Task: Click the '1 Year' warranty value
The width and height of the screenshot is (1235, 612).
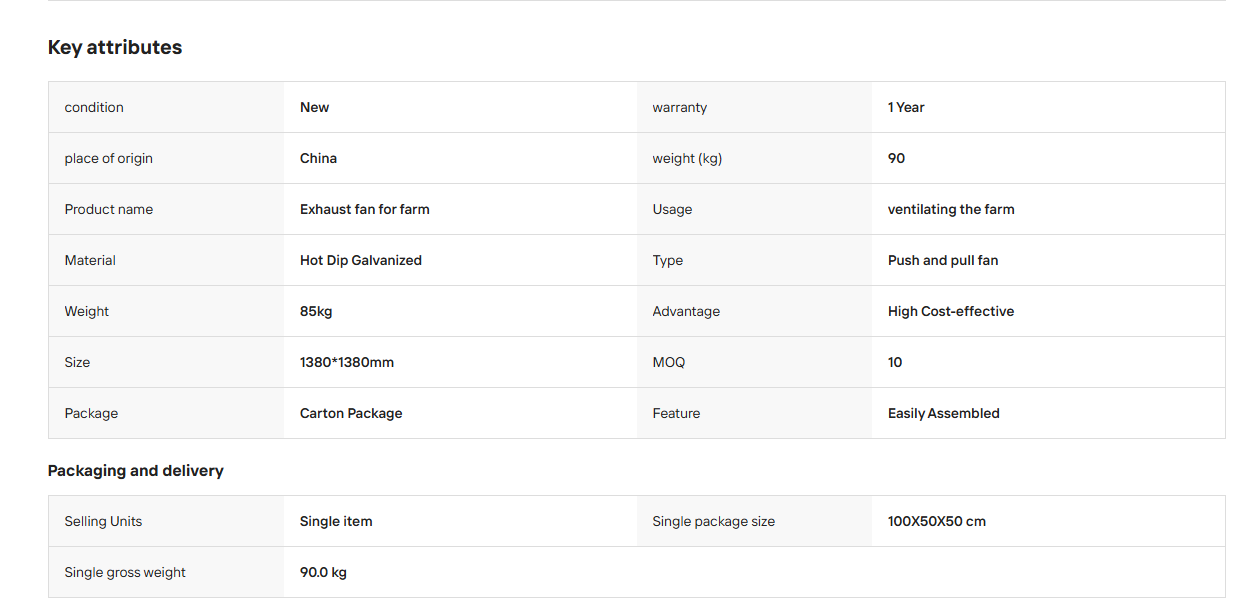Action: click(906, 107)
